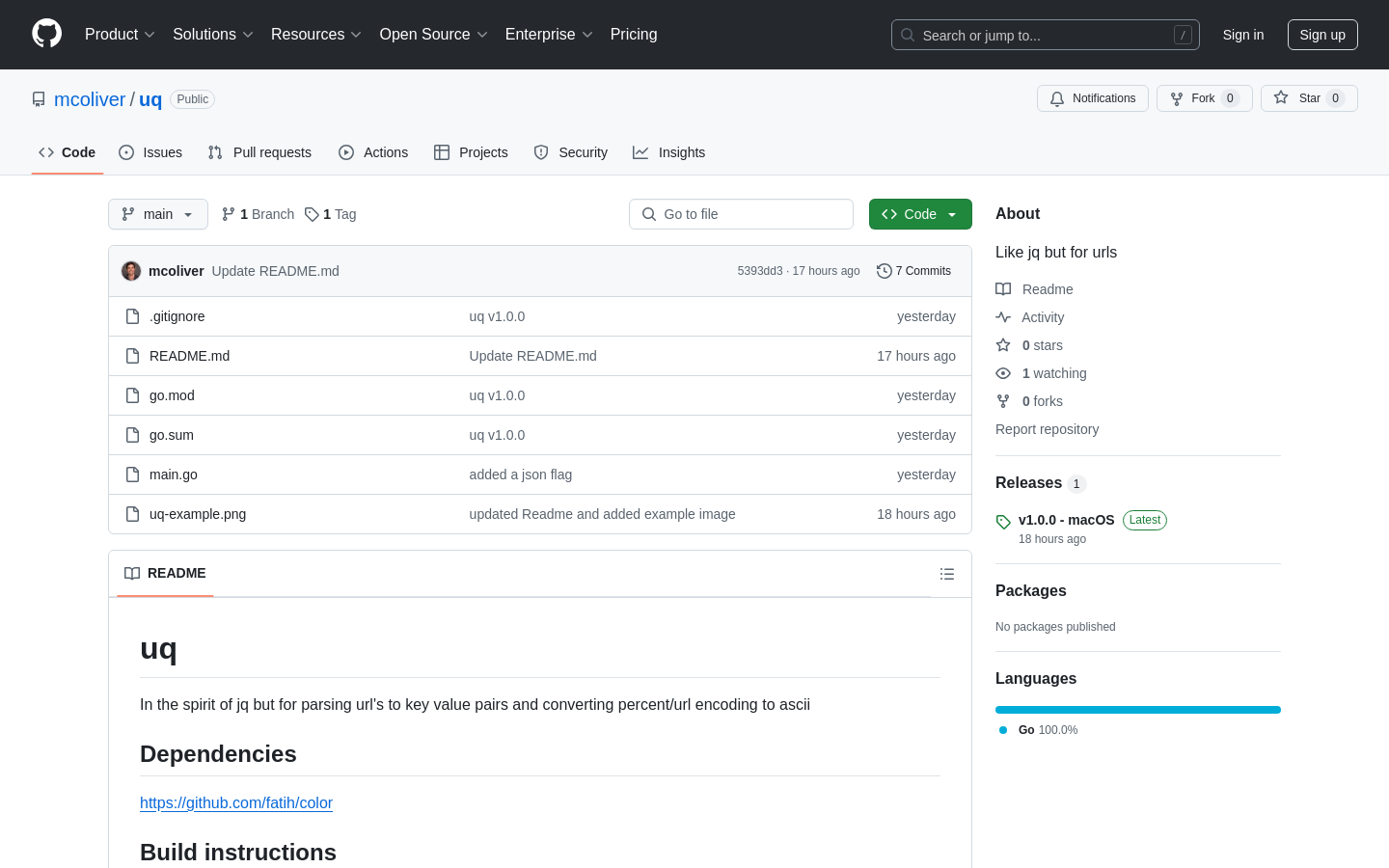This screenshot has width=1389, height=868.
Task: Click the GitHub logo icon
Action: 47,34
